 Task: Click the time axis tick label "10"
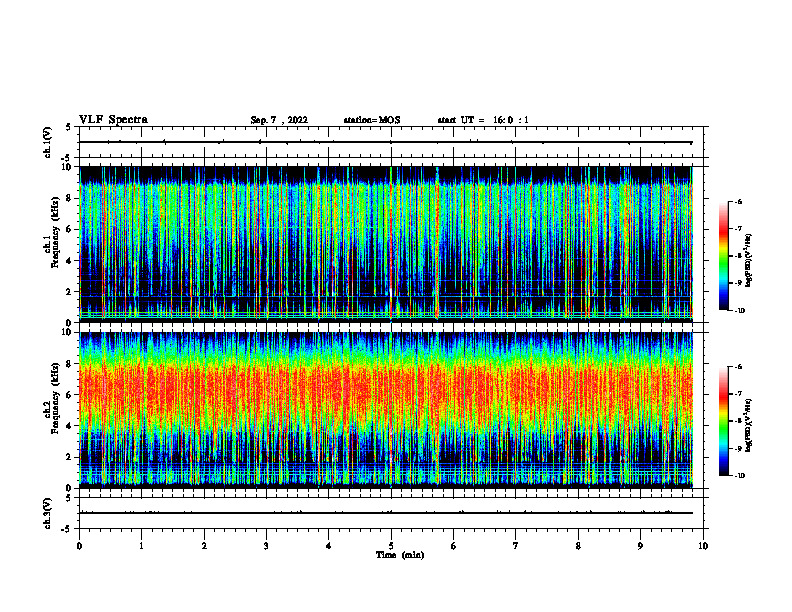click(x=703, y=546)
